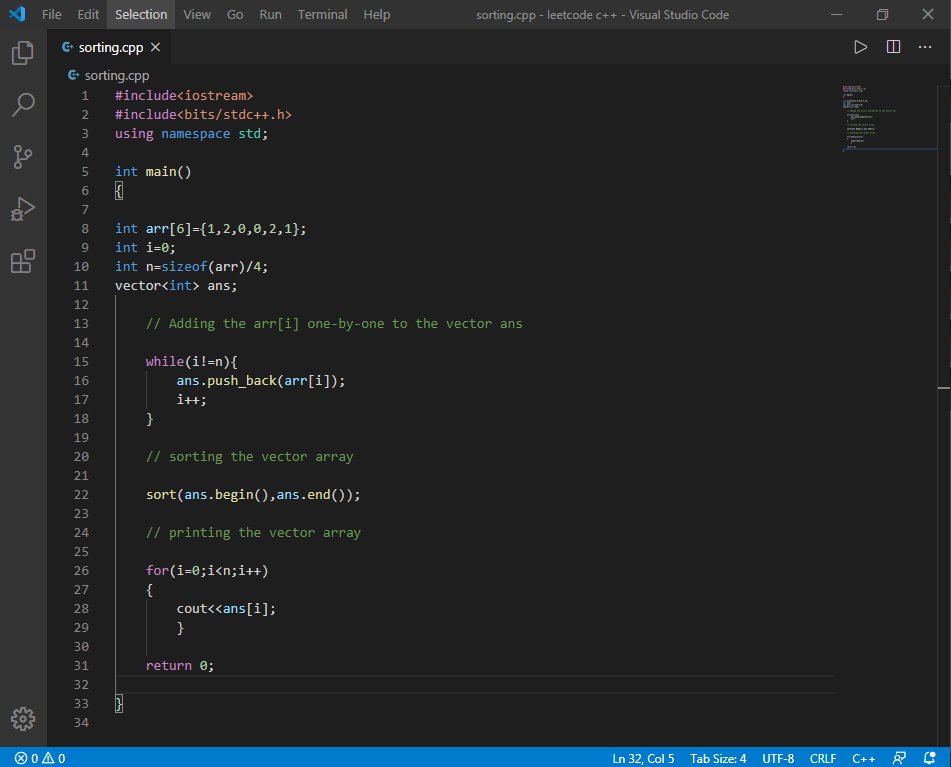Image resolution: width=951 pixels, height=767 pixels.
Task: Open the Edit menu
Action: tap(88, 15)
